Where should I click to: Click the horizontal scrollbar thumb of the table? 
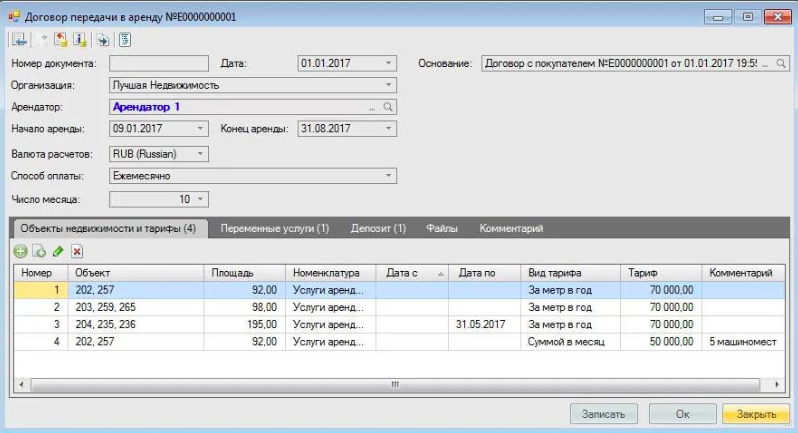[395, 384]
